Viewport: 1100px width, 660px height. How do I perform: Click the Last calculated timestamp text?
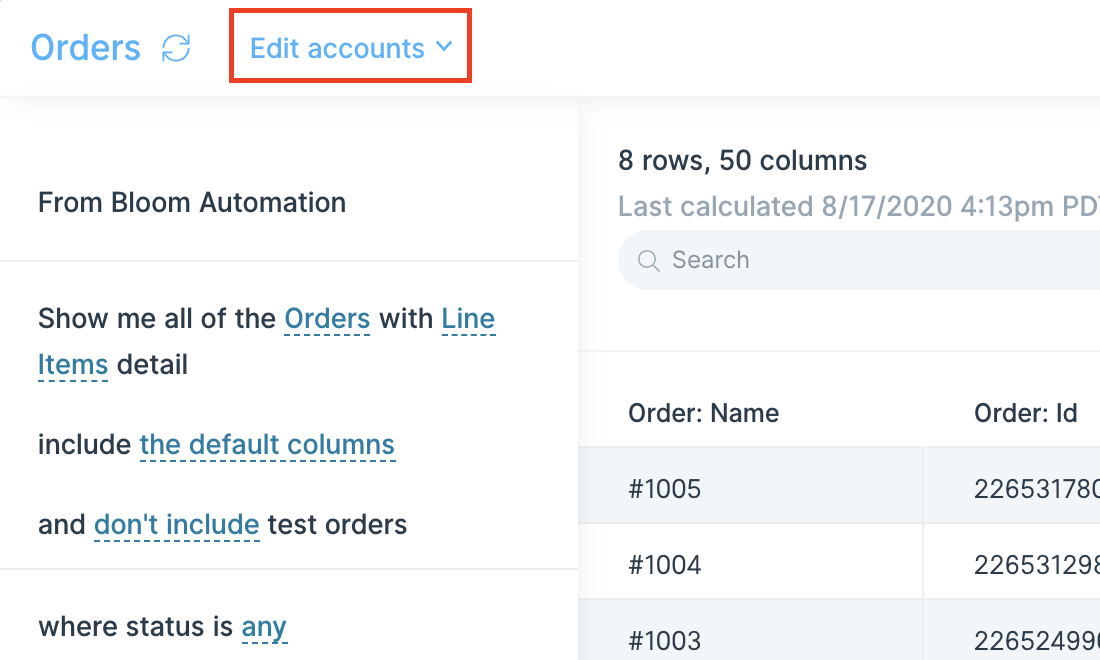click(859, 207)
